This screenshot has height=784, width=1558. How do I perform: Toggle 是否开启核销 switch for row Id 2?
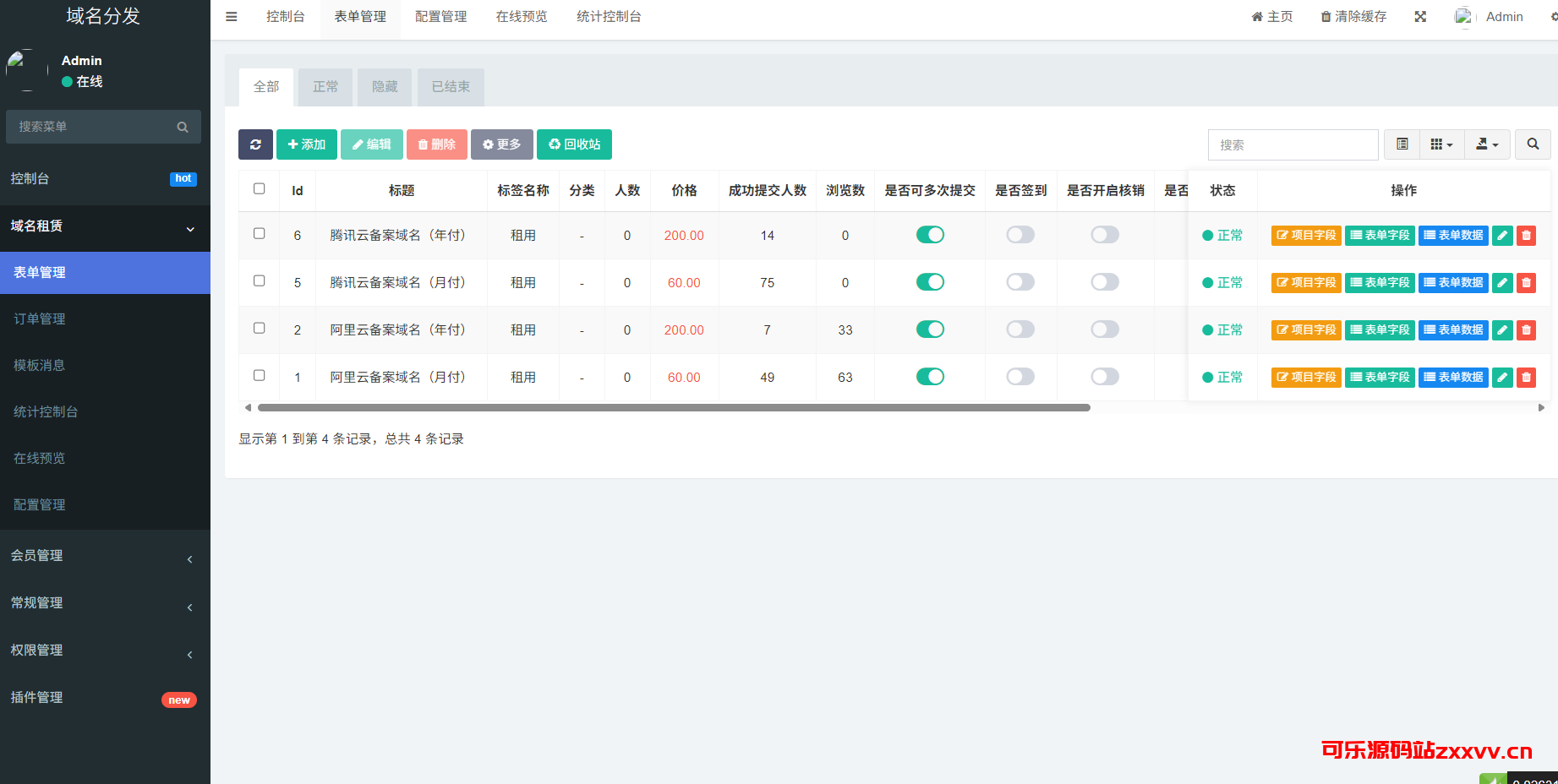pyautogui.click(x=1105, y=329)
